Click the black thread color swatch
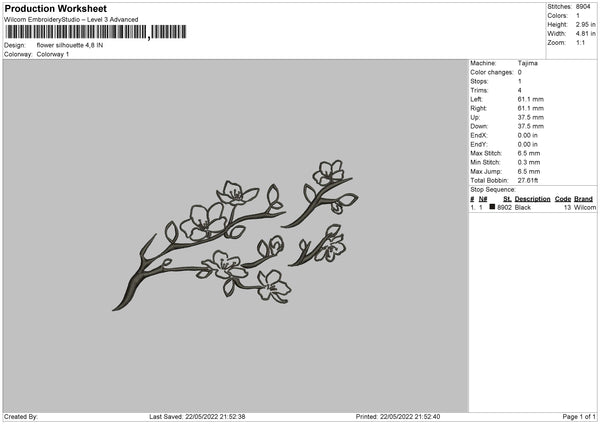Screen dimensions: 600x424 tap(492, 207)
